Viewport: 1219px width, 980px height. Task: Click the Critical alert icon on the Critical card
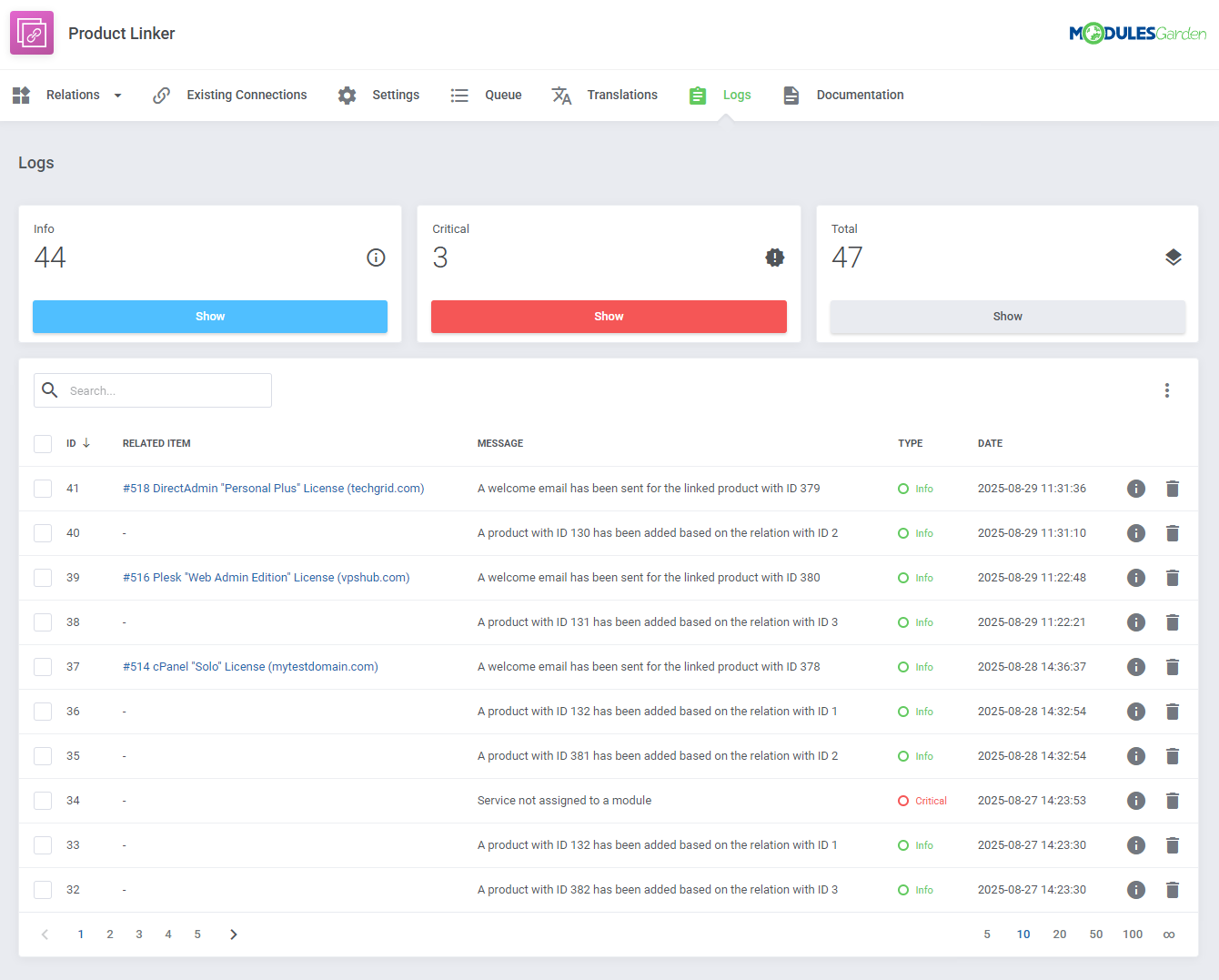click(x=774, y=258)
